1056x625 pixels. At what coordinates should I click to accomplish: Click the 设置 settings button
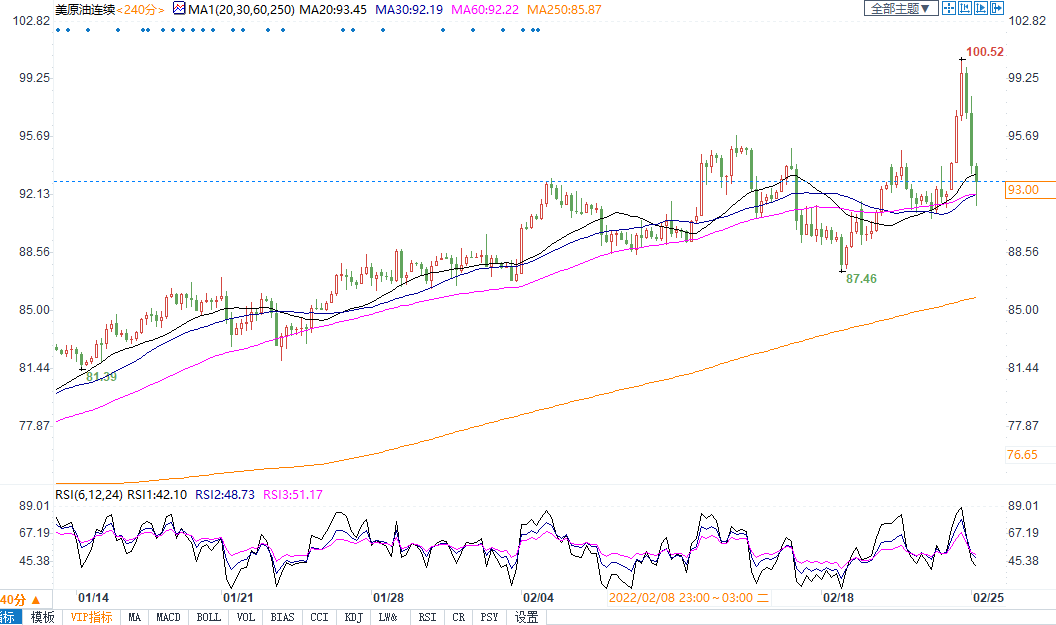tap(526, 617)
